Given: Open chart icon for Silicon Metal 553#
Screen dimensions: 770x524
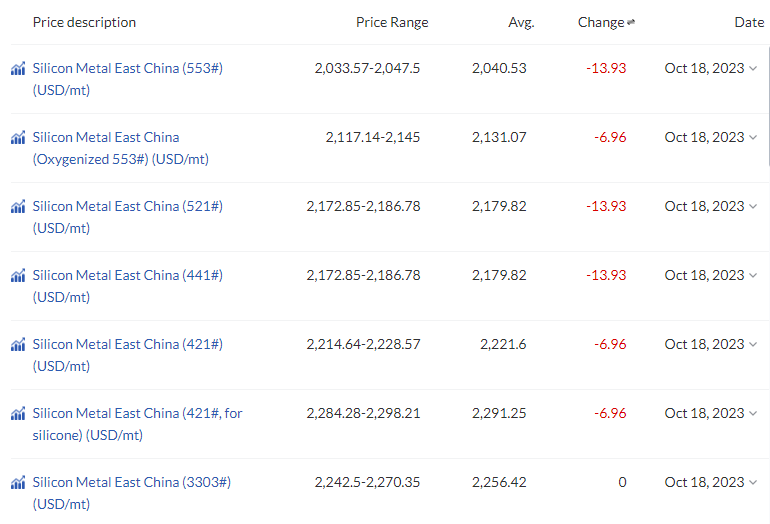Looking at the screenshot, I should click(x=18, y=69).
